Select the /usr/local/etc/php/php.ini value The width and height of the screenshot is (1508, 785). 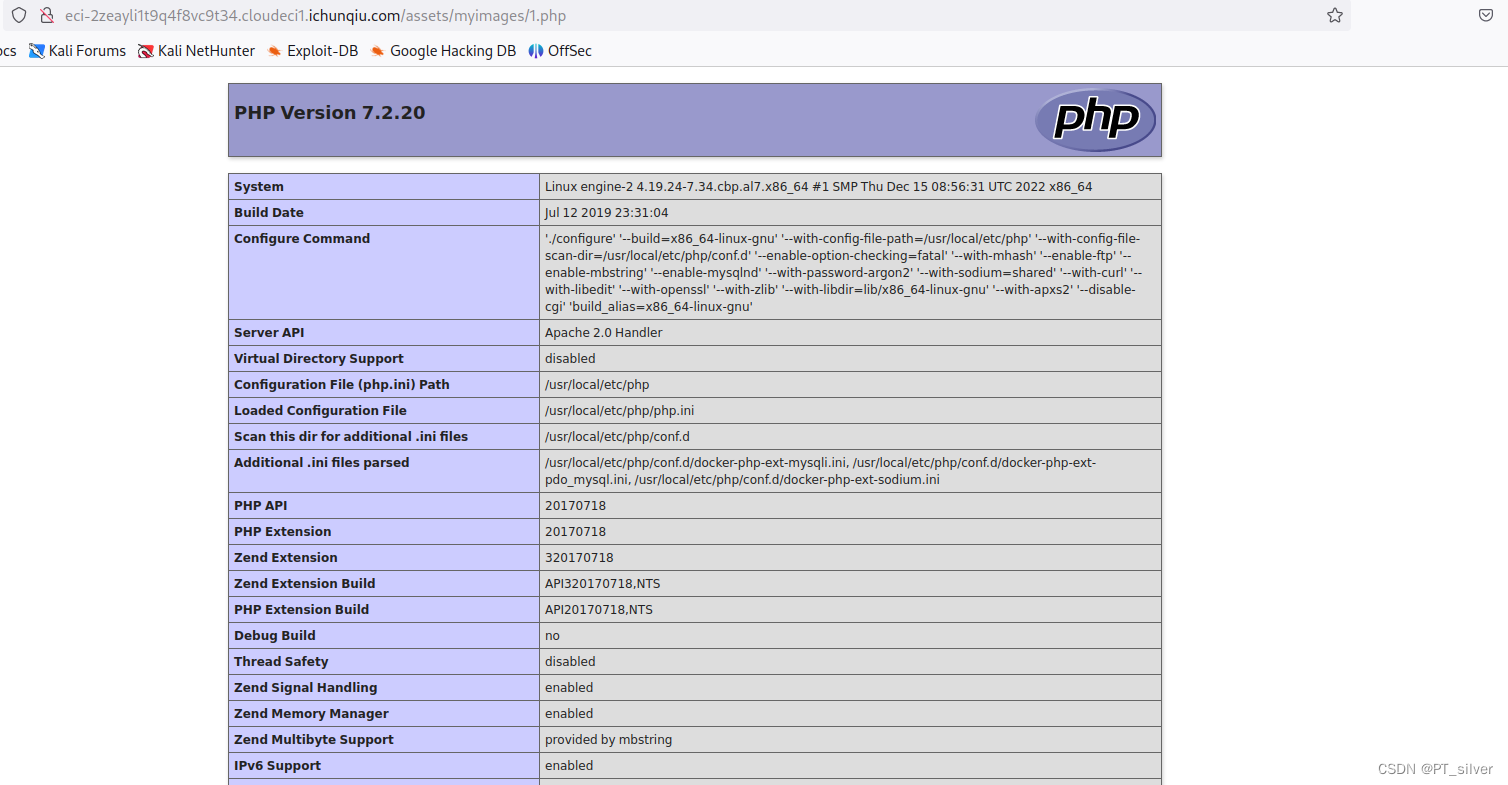(x=620, y=411)
